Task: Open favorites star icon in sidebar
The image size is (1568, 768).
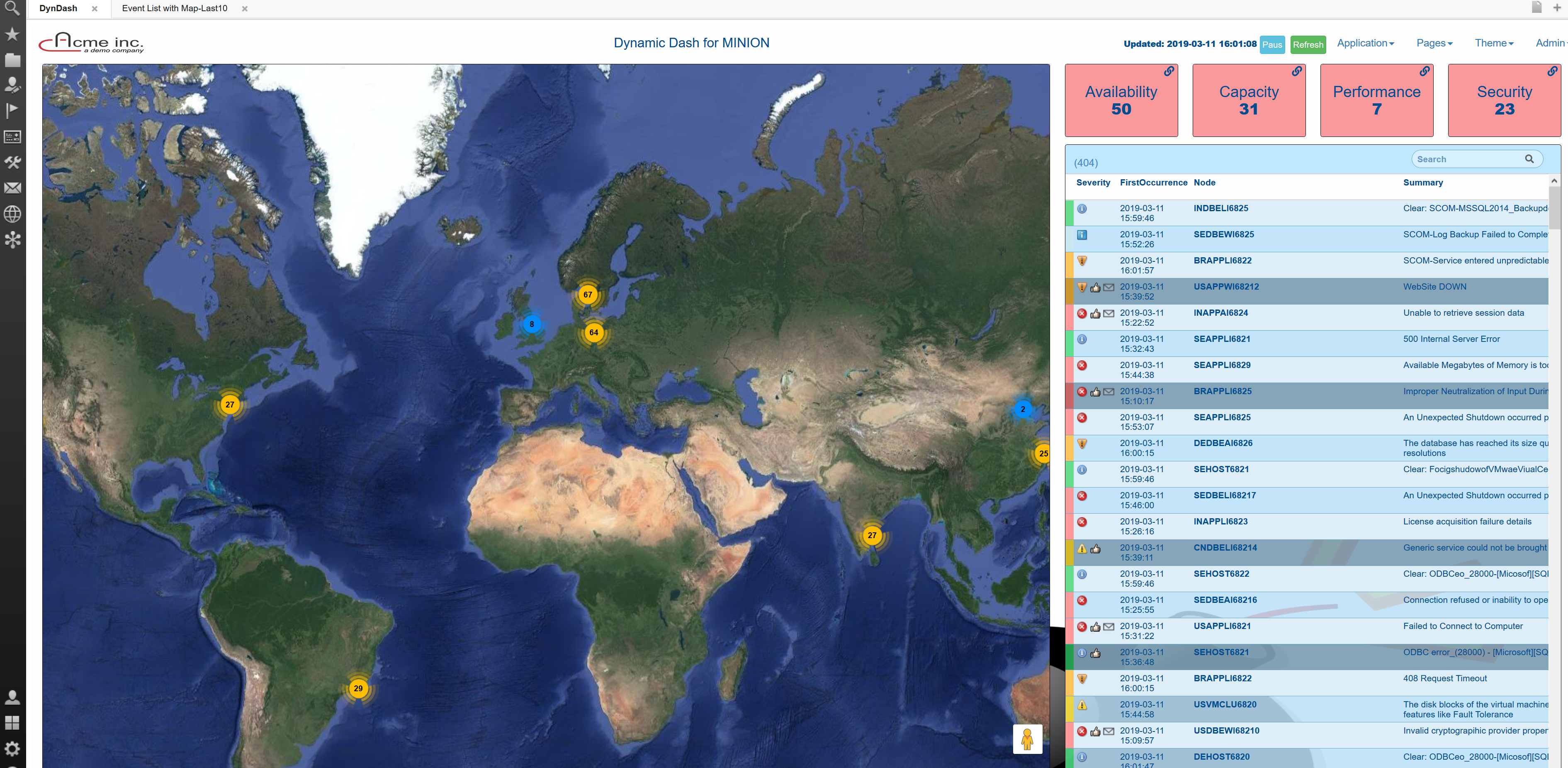Action: click(x=12, y=34)
